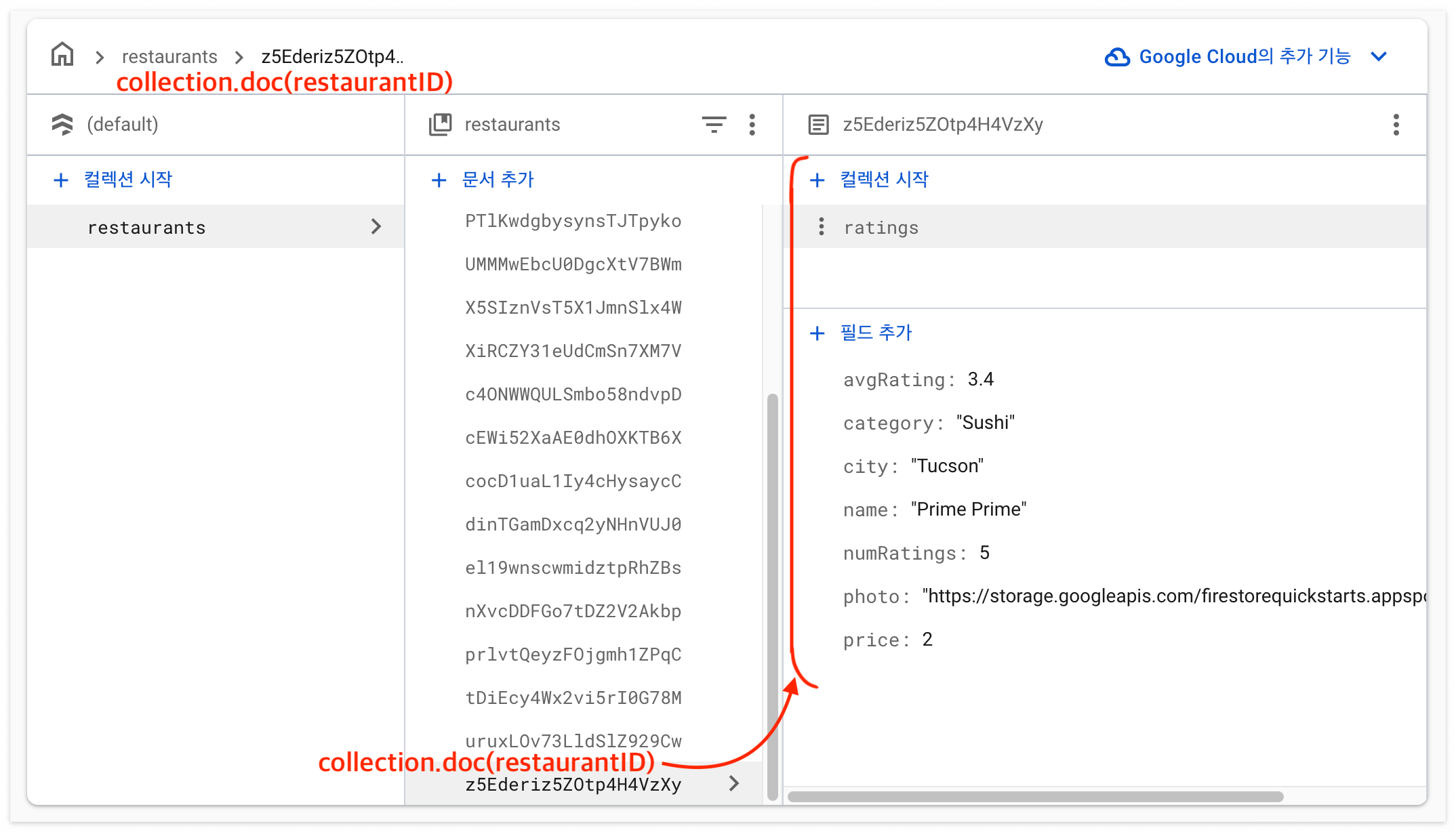This screenshot has width=1456, height=832.
Task: Expand restaurants collection chevron in left panel
Action: 376,227
